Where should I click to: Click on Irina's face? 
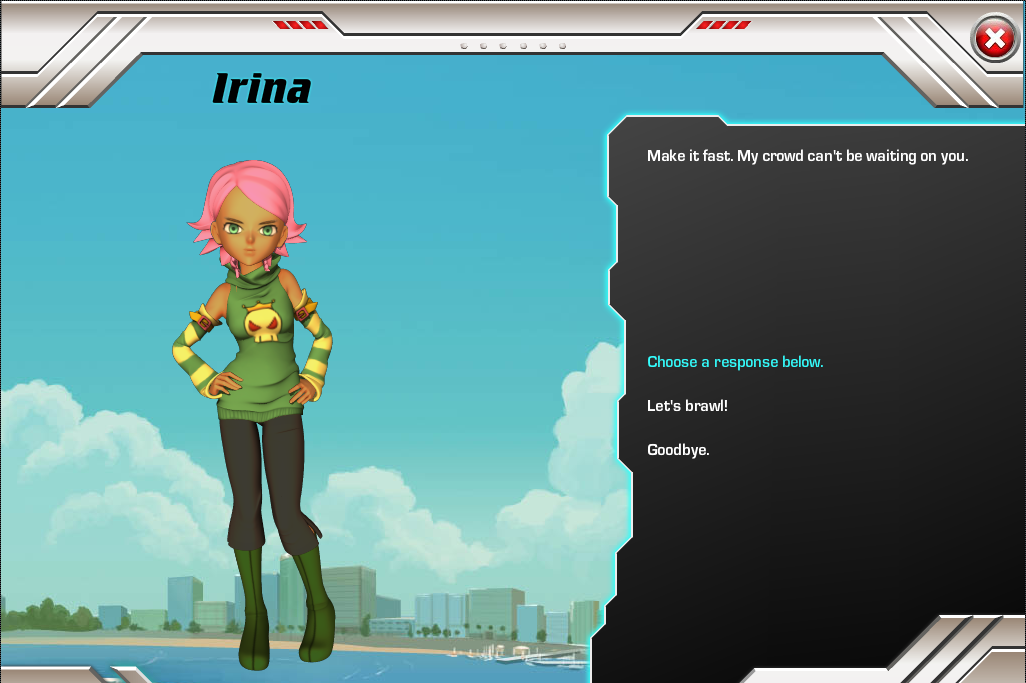point(250,235)
